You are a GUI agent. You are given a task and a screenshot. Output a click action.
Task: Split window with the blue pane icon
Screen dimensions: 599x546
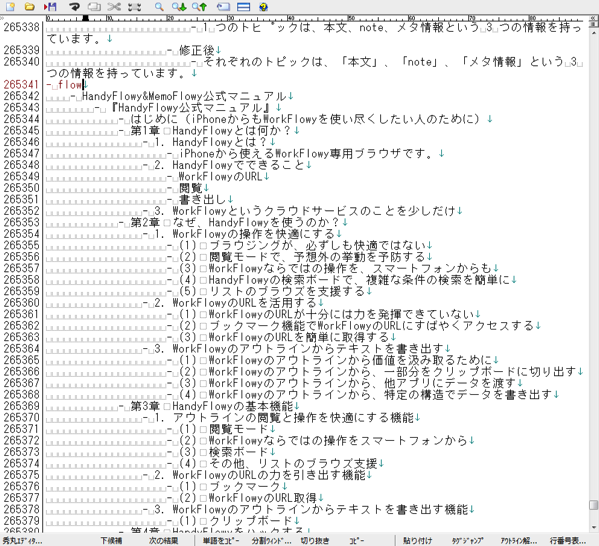point(243,6)
